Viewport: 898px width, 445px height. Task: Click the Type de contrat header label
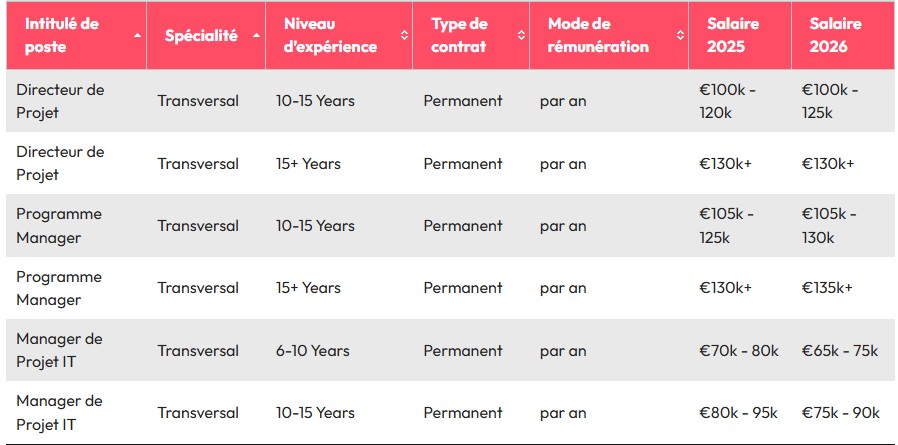coord(459,35)
